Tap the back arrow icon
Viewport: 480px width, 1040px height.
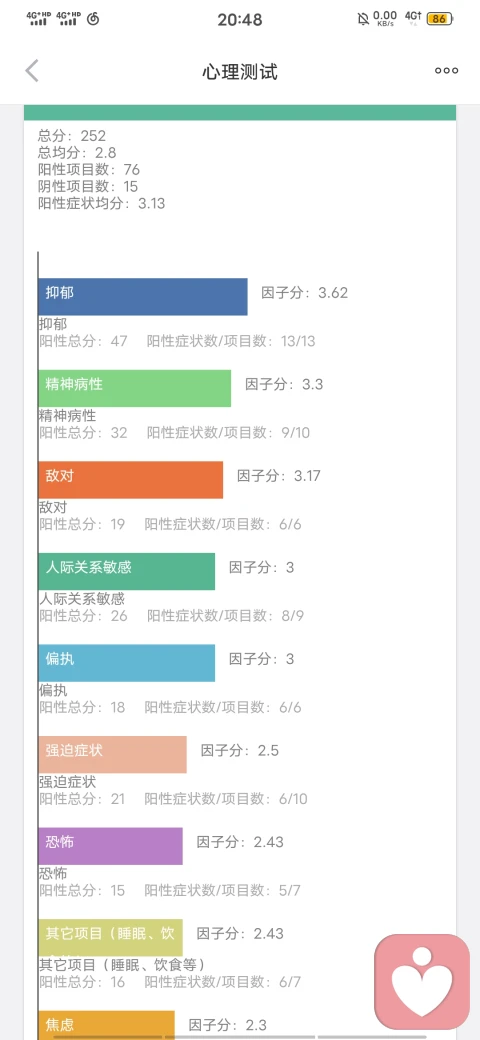coord(32,71)
